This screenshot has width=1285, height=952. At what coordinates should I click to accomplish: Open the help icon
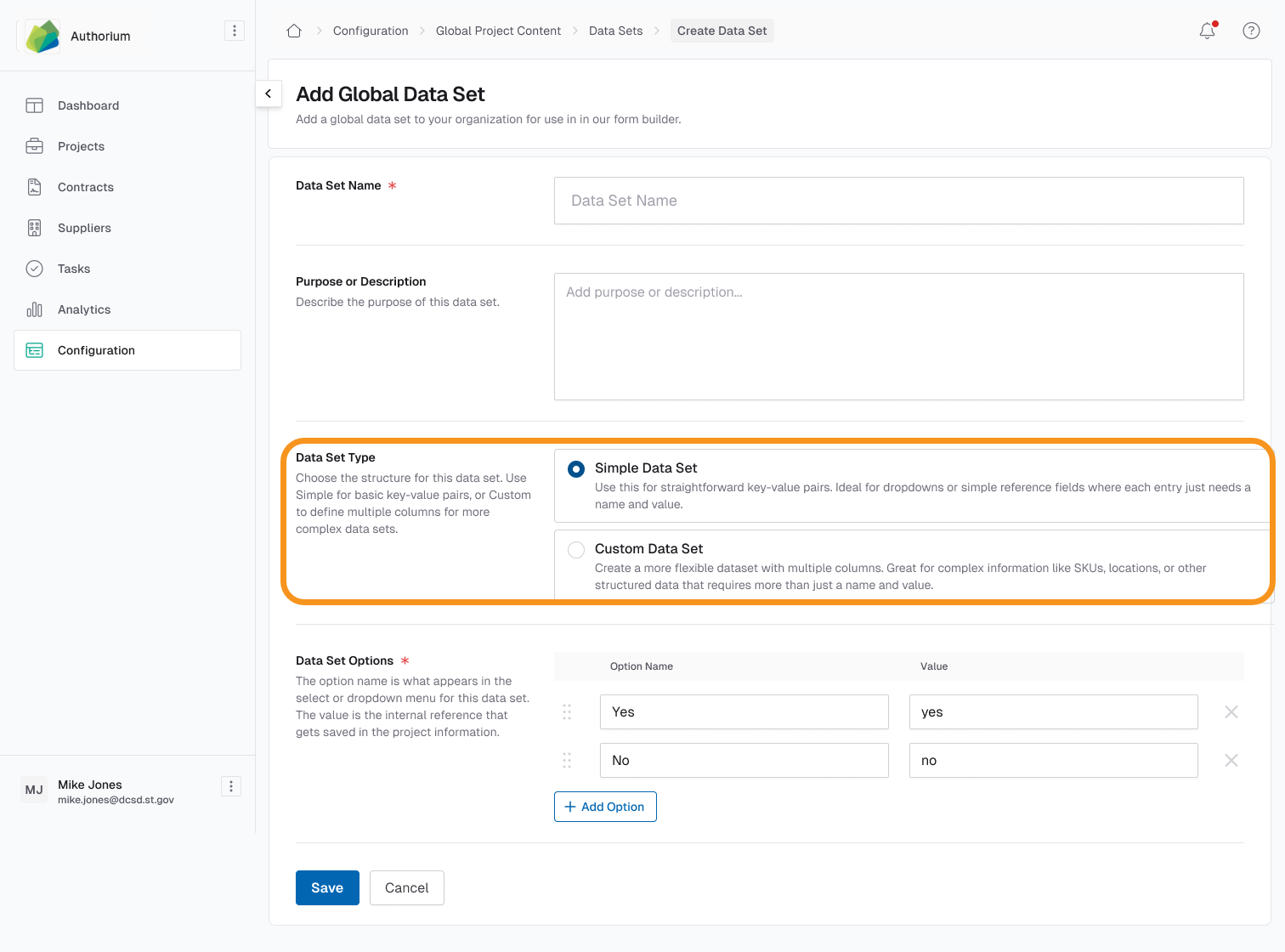point(1250,31)
